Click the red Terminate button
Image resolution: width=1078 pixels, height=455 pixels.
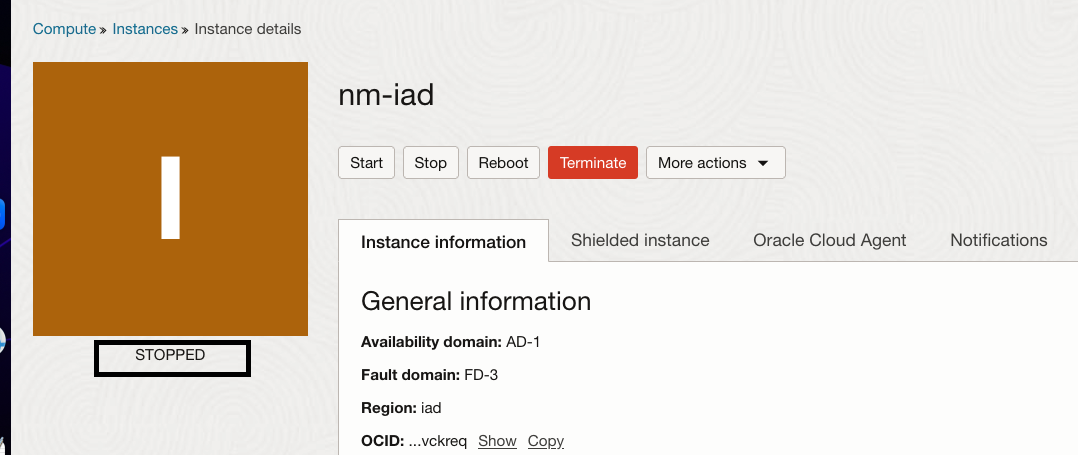pos(592,163)
